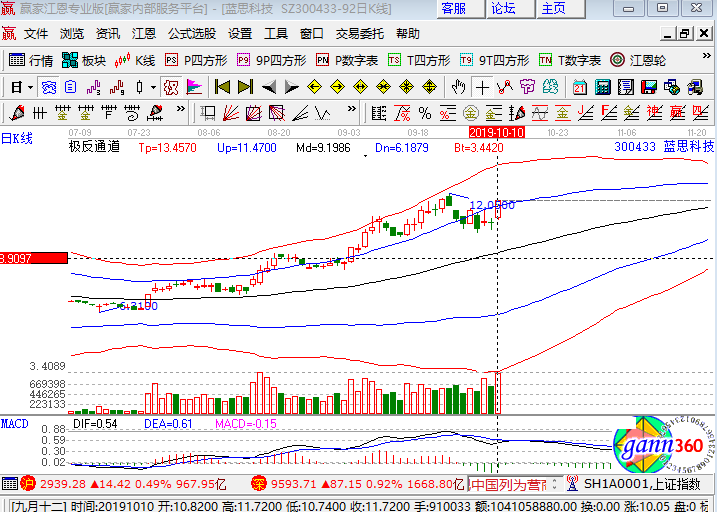The height and width of the screenshot is (512, 717).
Task: Select the J angle lines tool
Action: [586, 112]
